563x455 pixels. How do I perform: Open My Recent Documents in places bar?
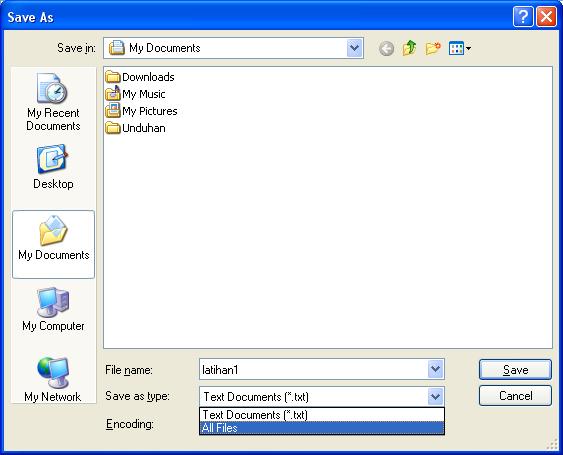tap(53, 102)
